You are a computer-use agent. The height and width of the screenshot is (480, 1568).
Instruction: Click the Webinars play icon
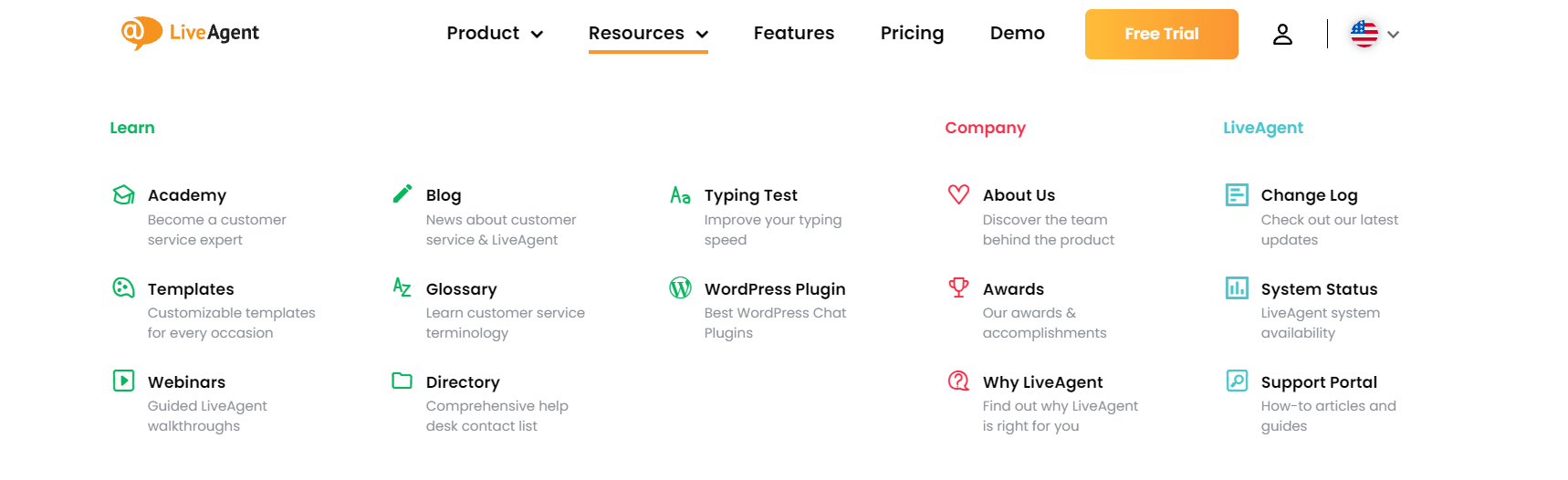(123, 381)
